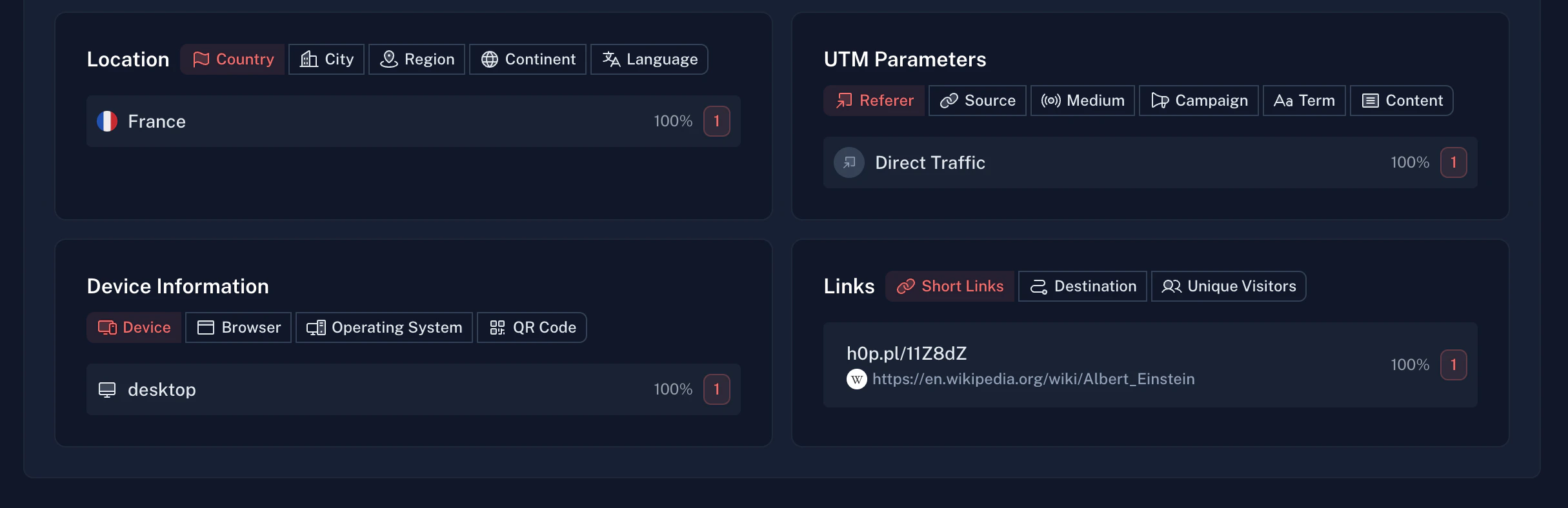Enable the Browser view in Device Information
Image resolution: width=1568 pixels, height=508 pixels.
(x=238, y=327)
